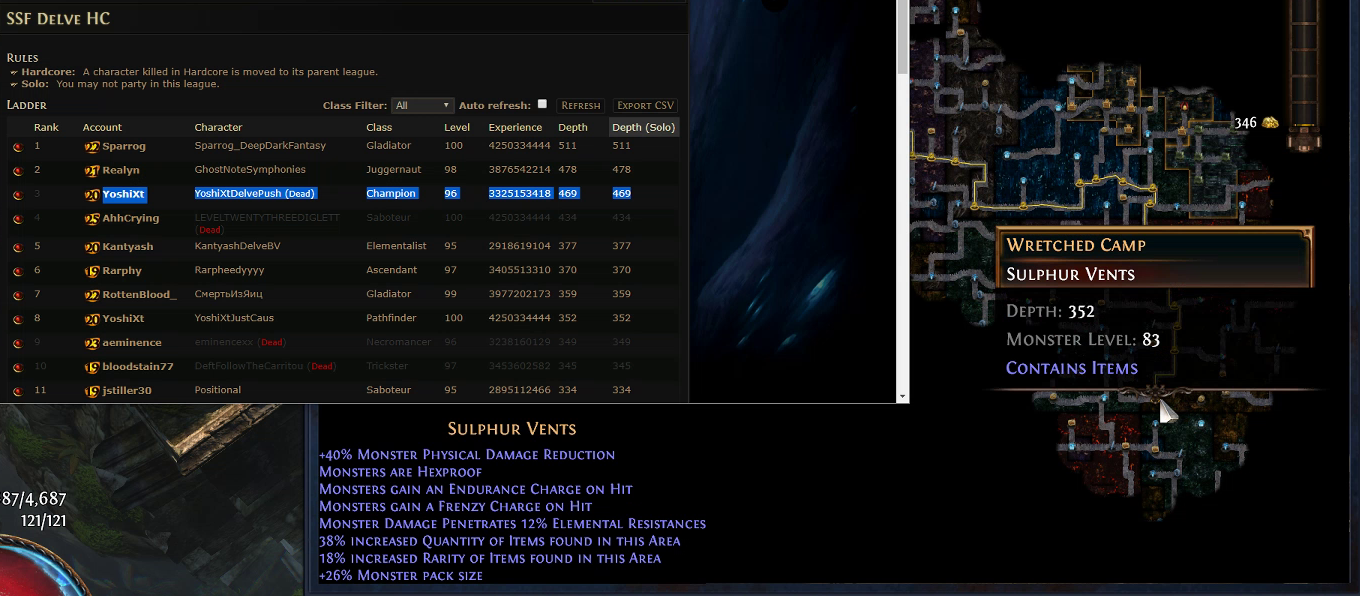The width and height of the screenshot is (1360, 596).
Task: Enable the Auto refresh checkbox
Action: point(542,104)
